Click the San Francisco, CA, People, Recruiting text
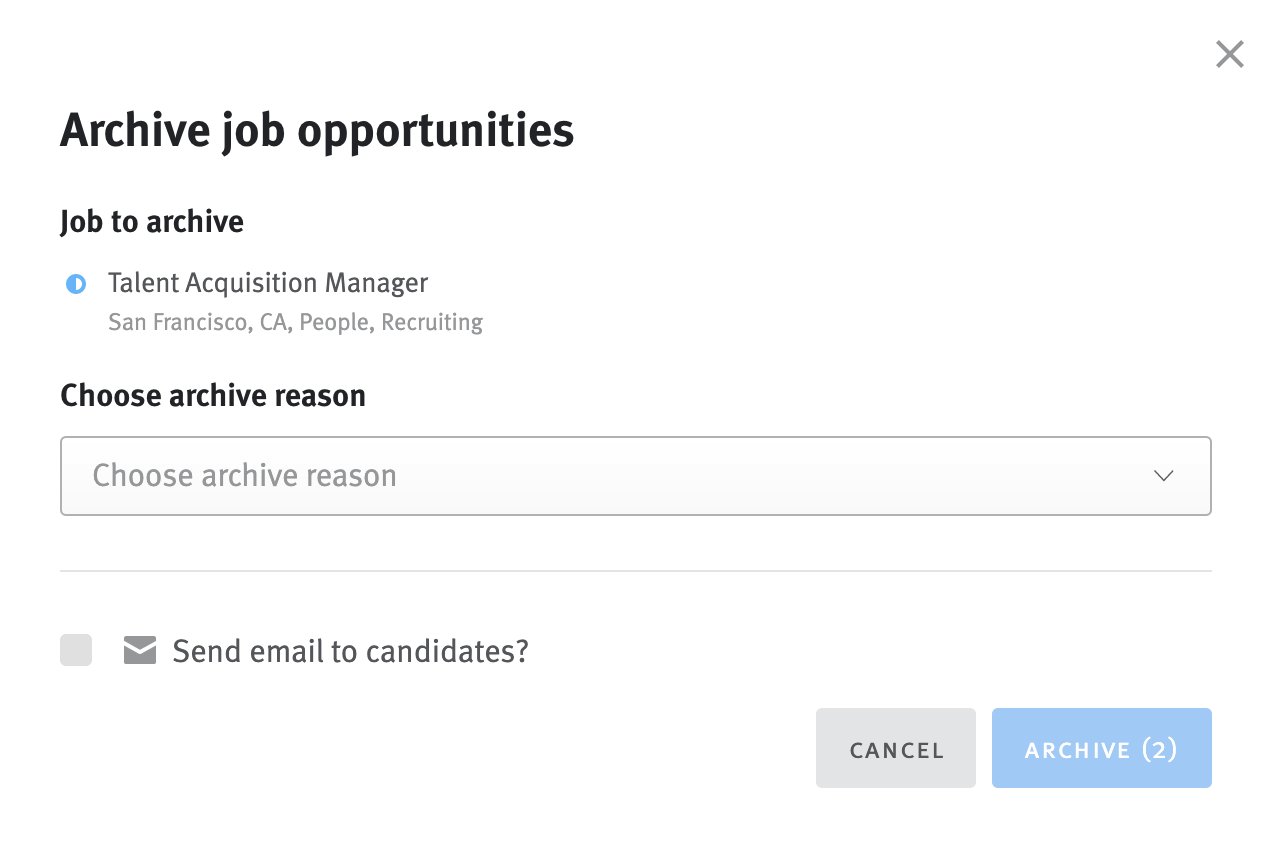Image resolution: width=1272 pixels, height=850 pixels. click(x=295, y=322)
